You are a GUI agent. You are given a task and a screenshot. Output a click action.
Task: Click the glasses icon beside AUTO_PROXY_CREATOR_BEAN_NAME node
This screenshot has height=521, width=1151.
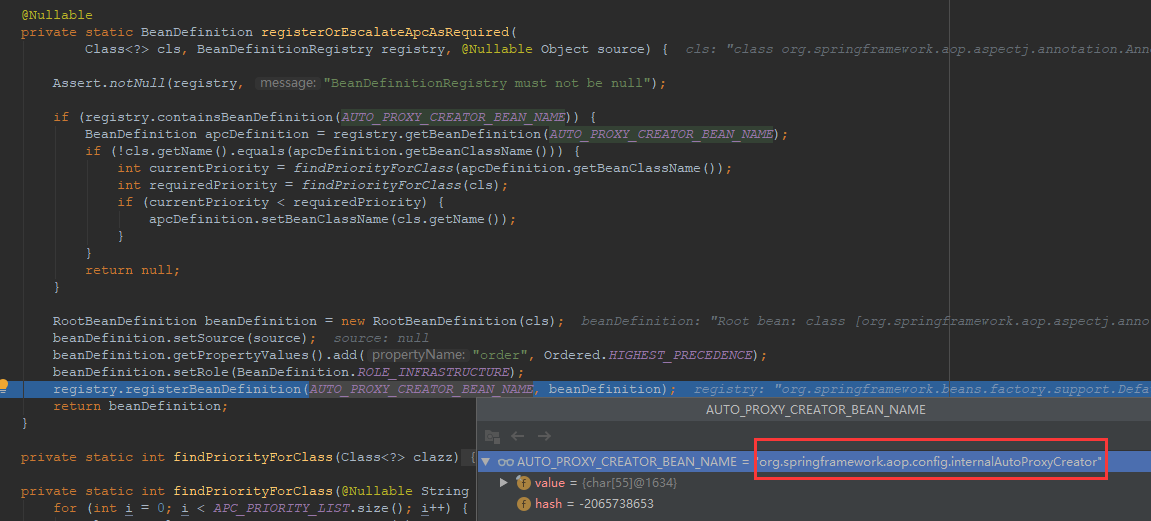506,462
